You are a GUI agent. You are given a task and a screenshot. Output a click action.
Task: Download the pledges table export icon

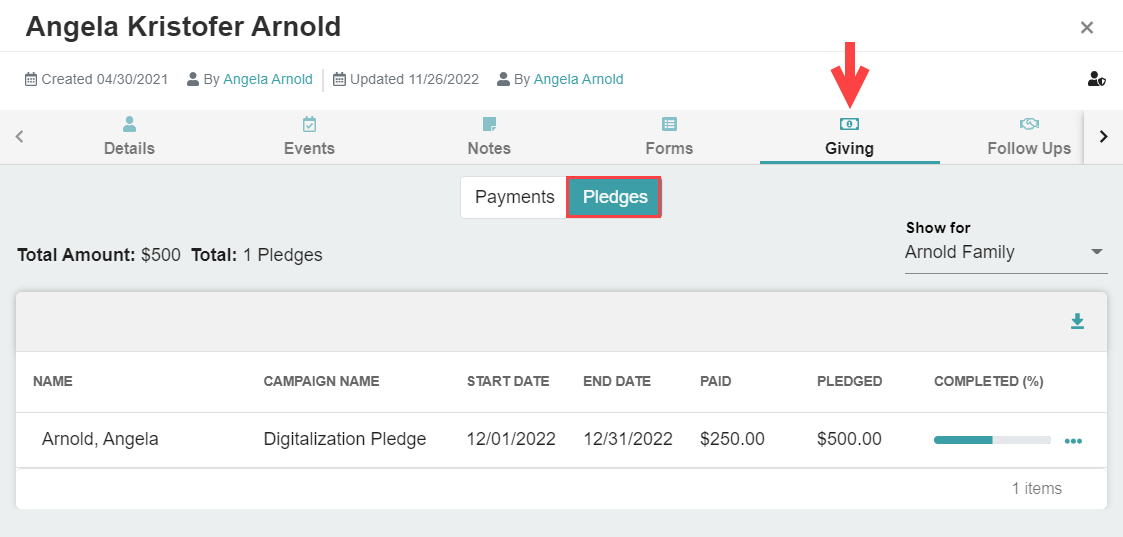1077,321
